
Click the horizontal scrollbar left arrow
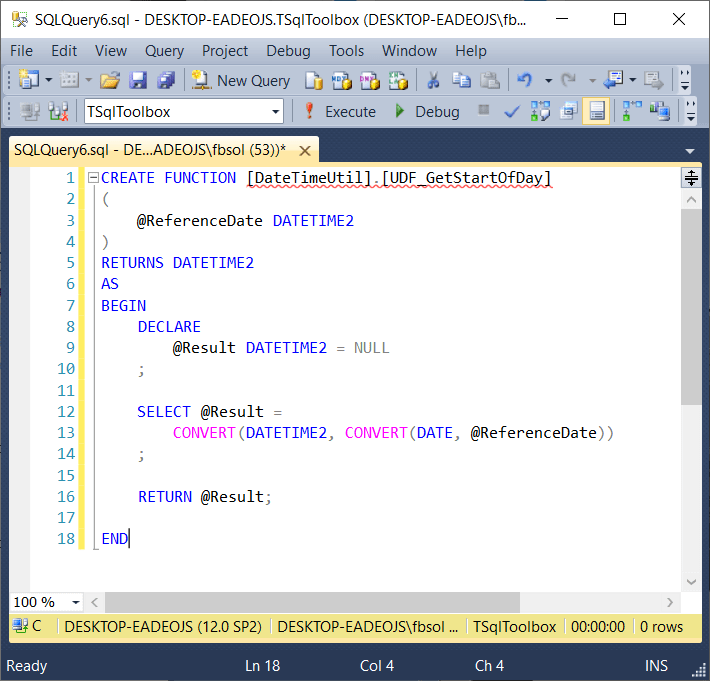point(94,602)
